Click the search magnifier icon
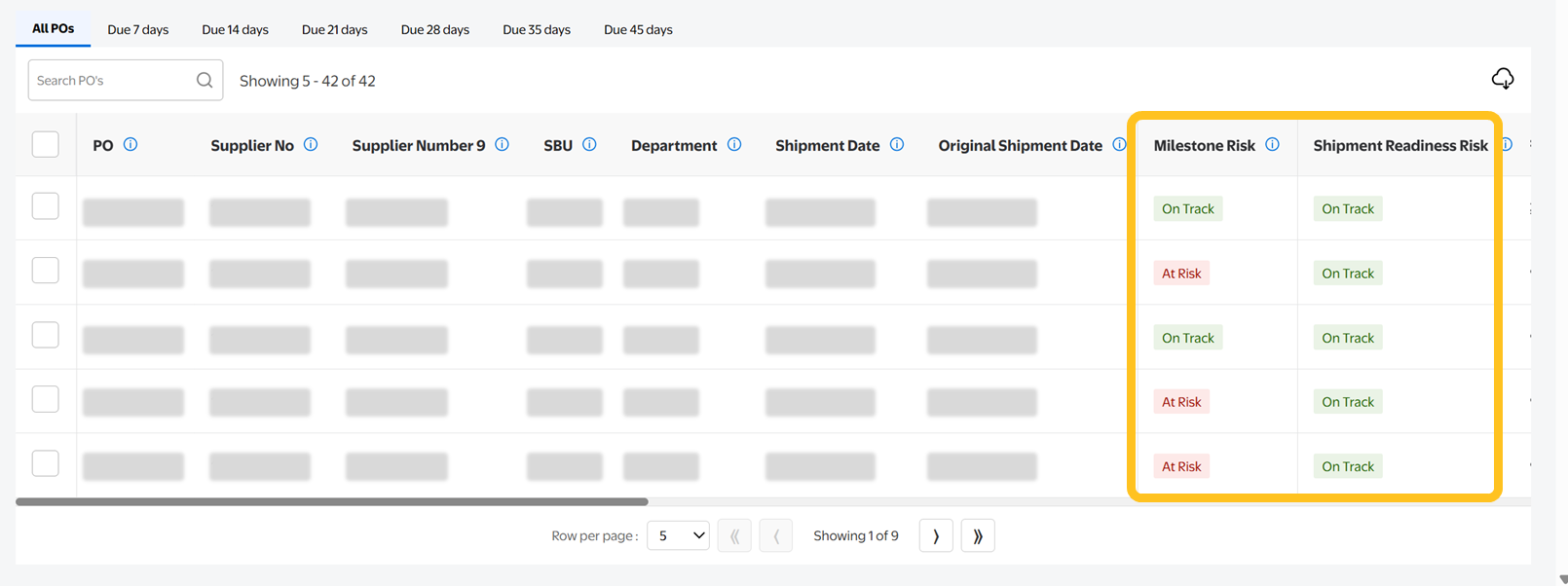 [205, 81]
